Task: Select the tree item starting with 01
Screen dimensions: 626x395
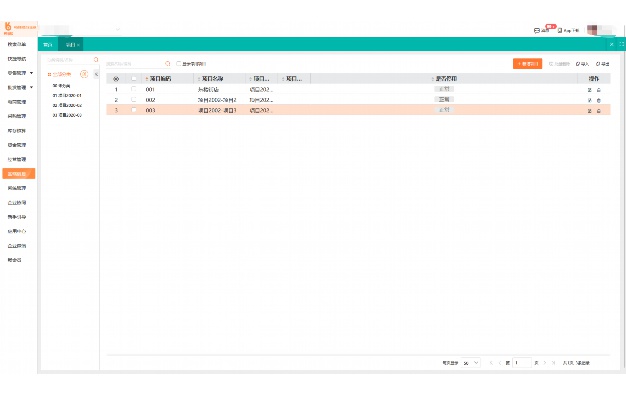Action: pyautogui.click(x=67, y=95)
